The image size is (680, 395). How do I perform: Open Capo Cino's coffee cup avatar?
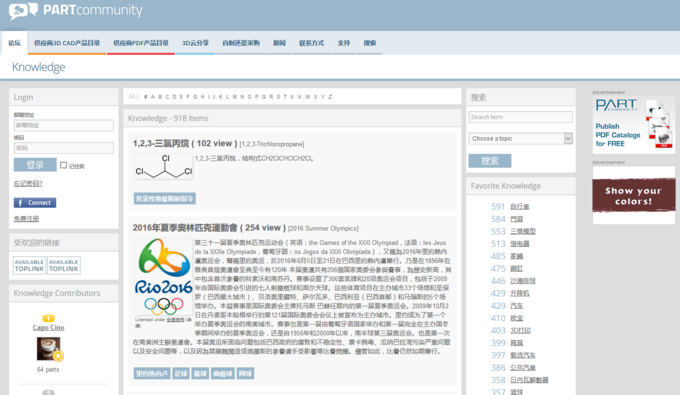pyautogui.click(x=49, y=349)
